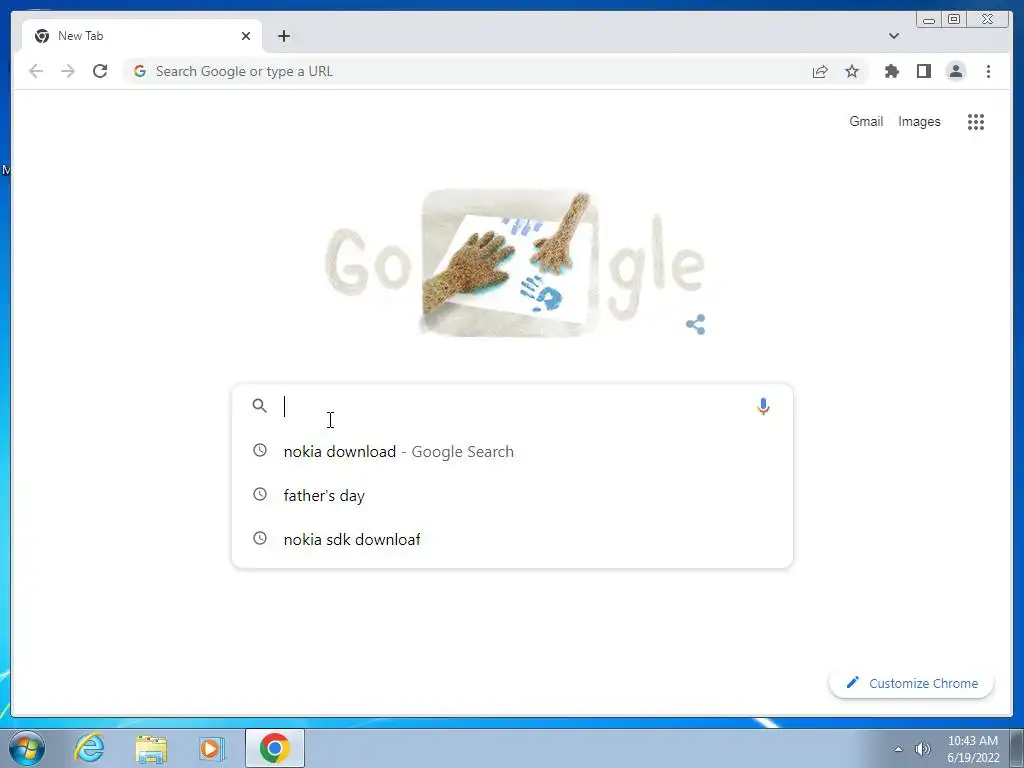Expand the tab search chevron
Image resolution: width=1024 pixels, height=768 pixels.
point(894,36)
